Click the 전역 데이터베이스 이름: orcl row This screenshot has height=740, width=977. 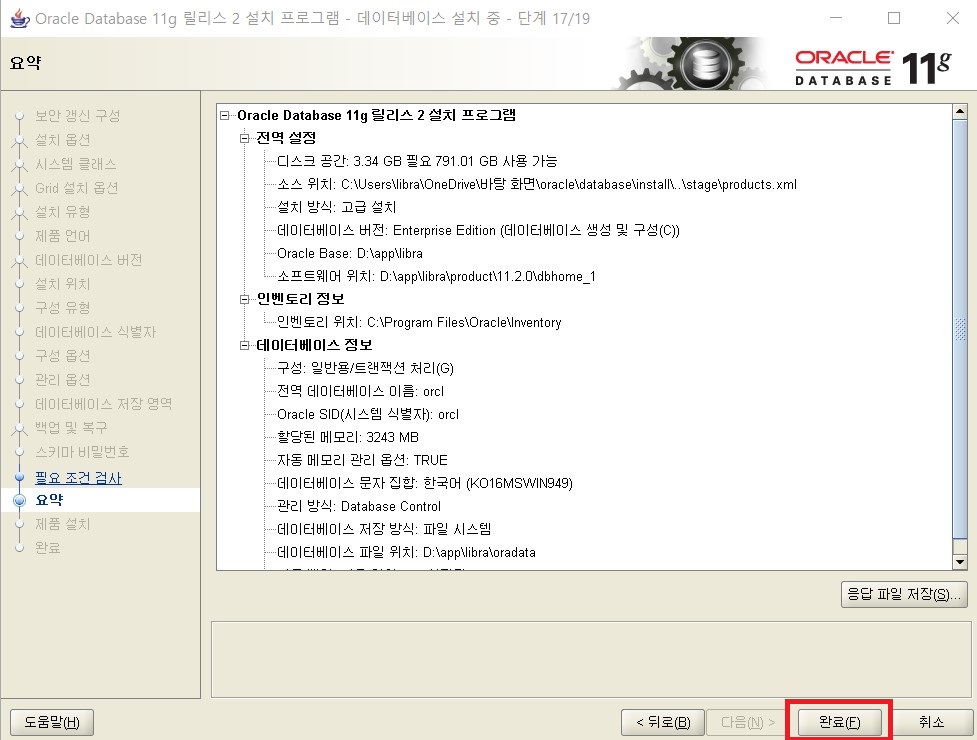[360, 392]
